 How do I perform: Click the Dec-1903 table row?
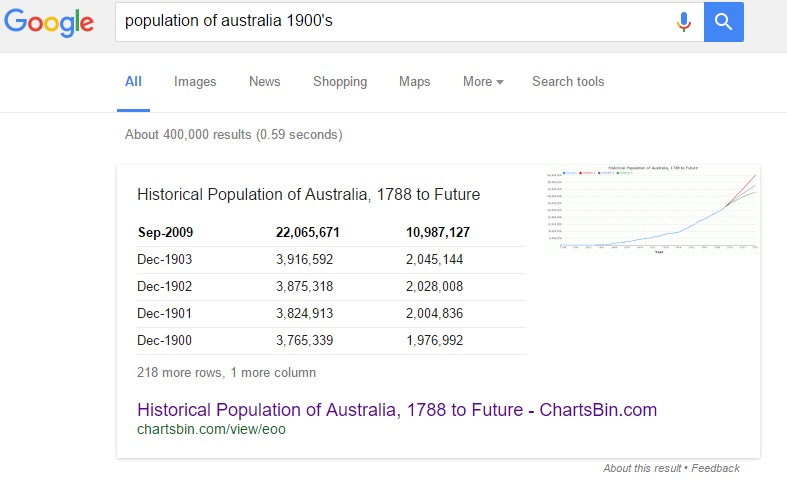pos(330,259)
